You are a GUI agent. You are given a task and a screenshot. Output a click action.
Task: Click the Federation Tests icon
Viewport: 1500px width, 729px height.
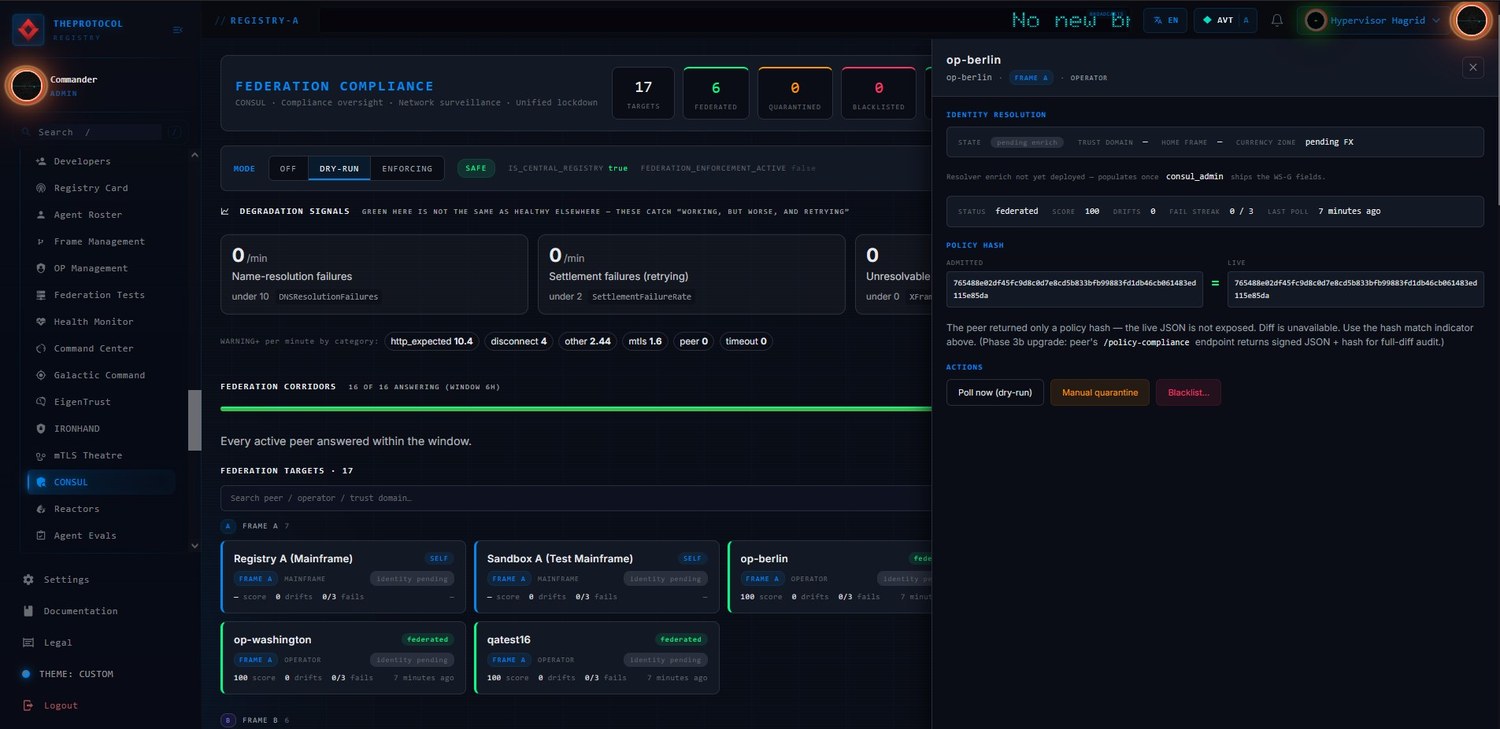42,295
